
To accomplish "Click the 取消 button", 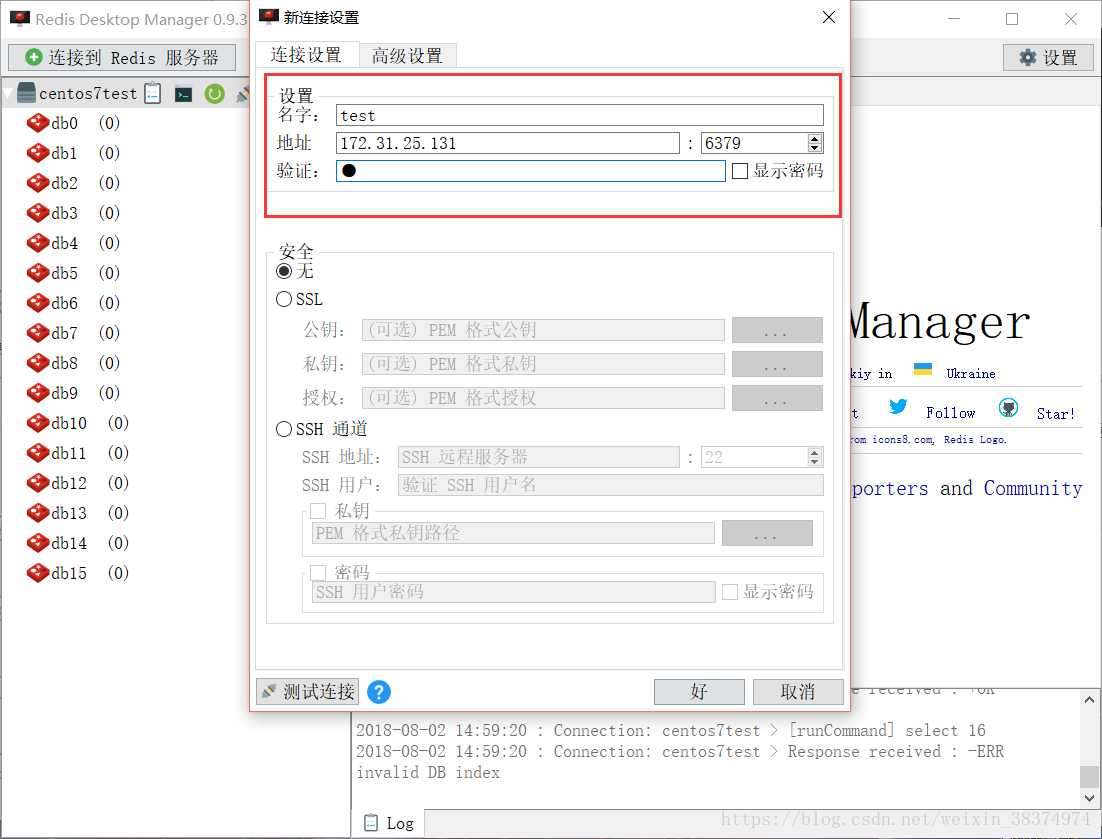I will pyautogui.click(x=798, y=692).
